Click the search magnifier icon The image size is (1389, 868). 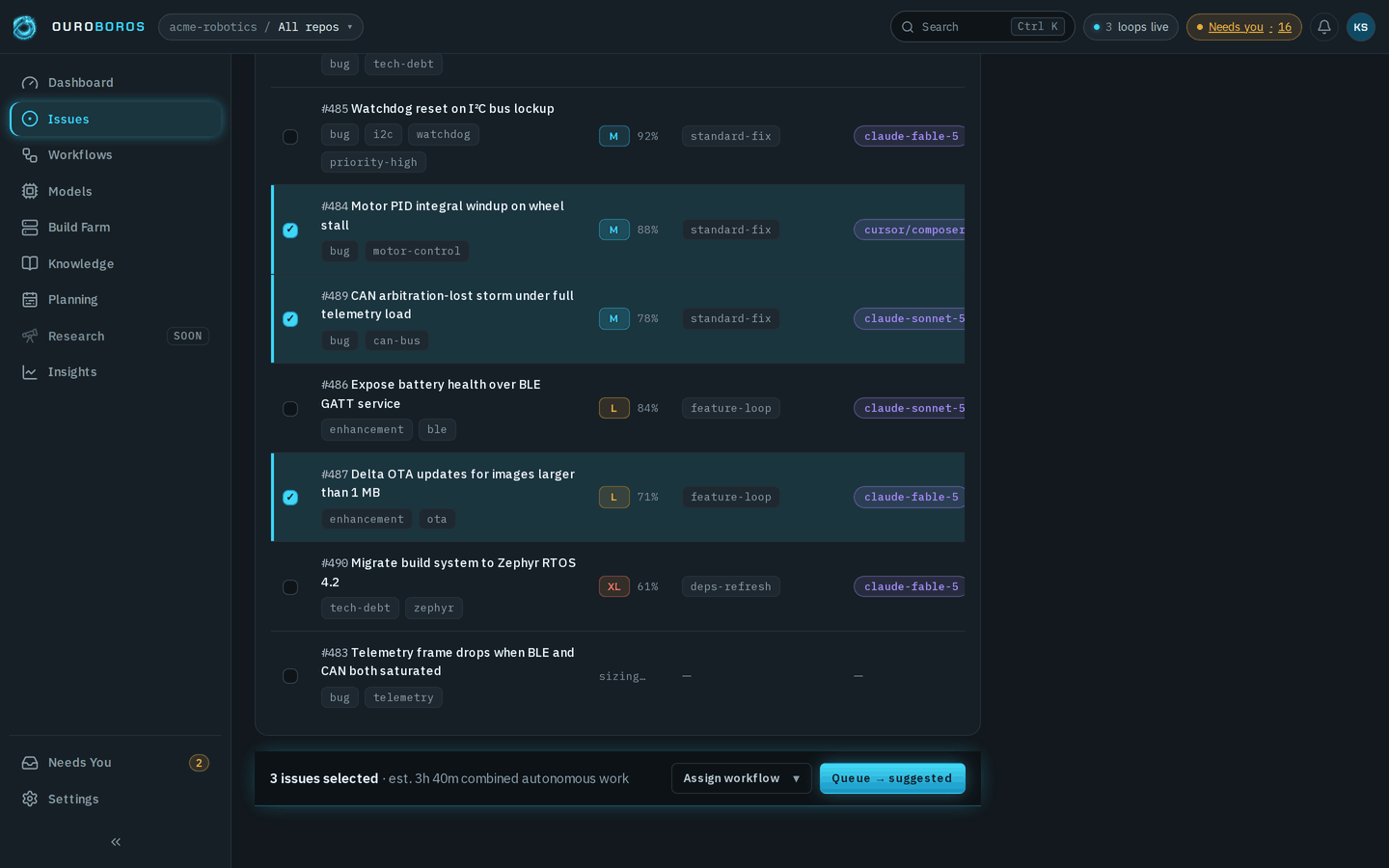[908, 27]
